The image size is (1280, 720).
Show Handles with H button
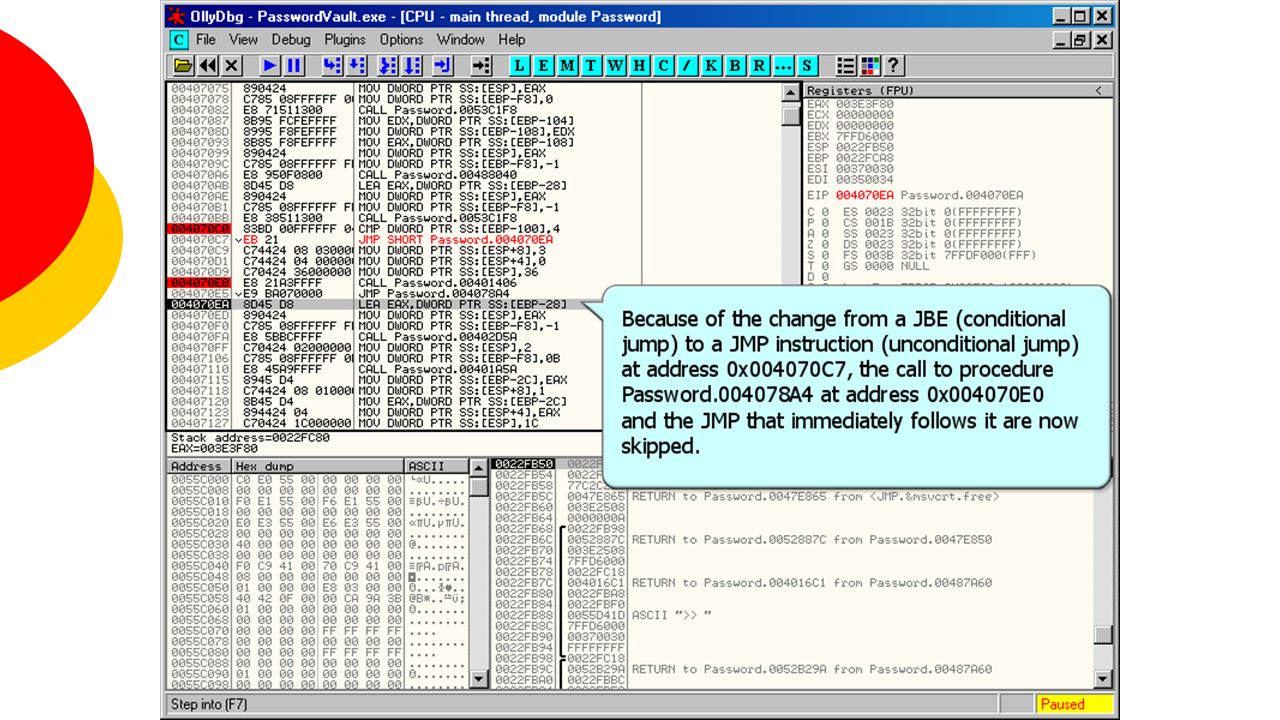tap(640, 65)
